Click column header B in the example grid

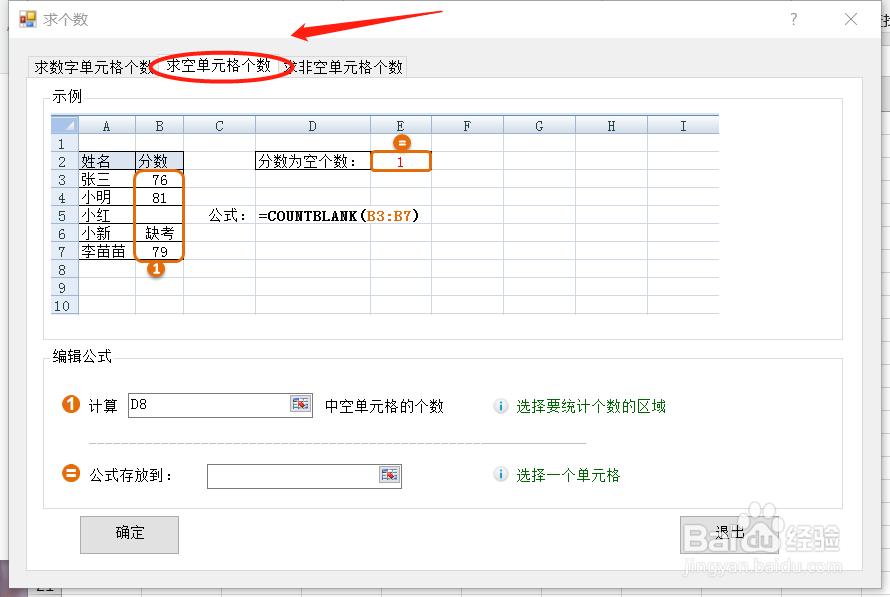pos(158,124)
